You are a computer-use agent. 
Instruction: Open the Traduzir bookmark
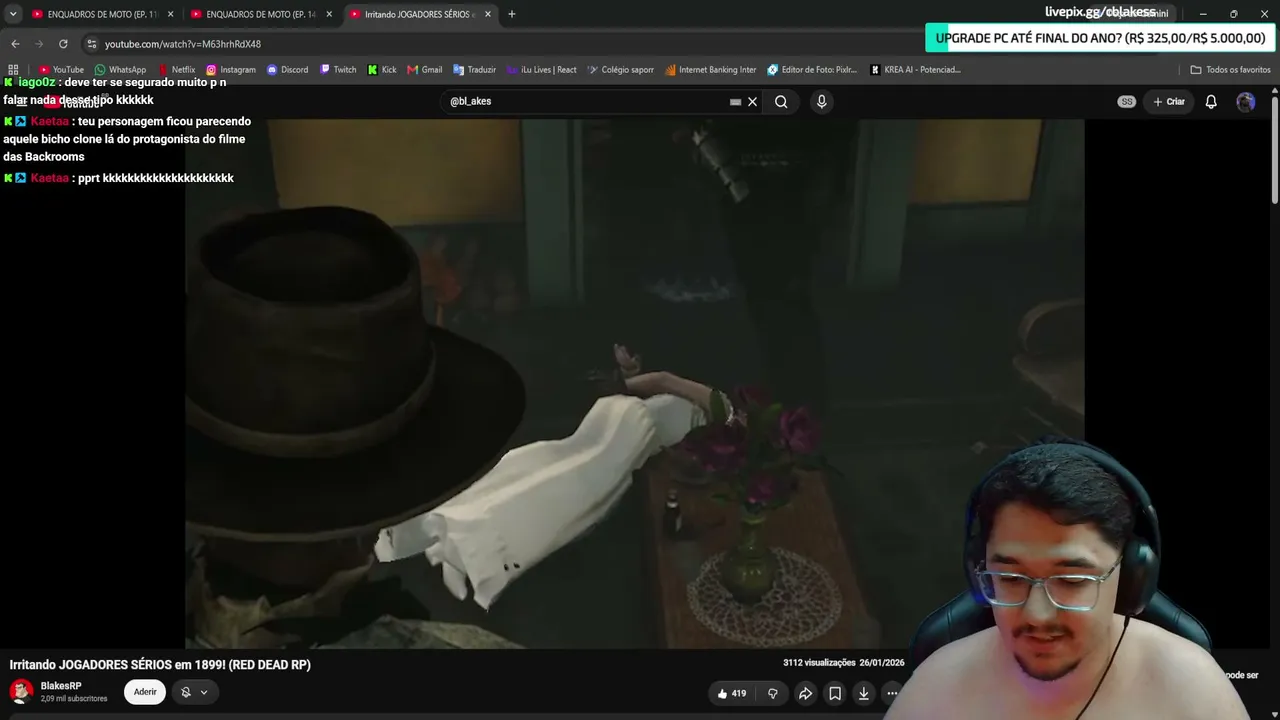475,70
